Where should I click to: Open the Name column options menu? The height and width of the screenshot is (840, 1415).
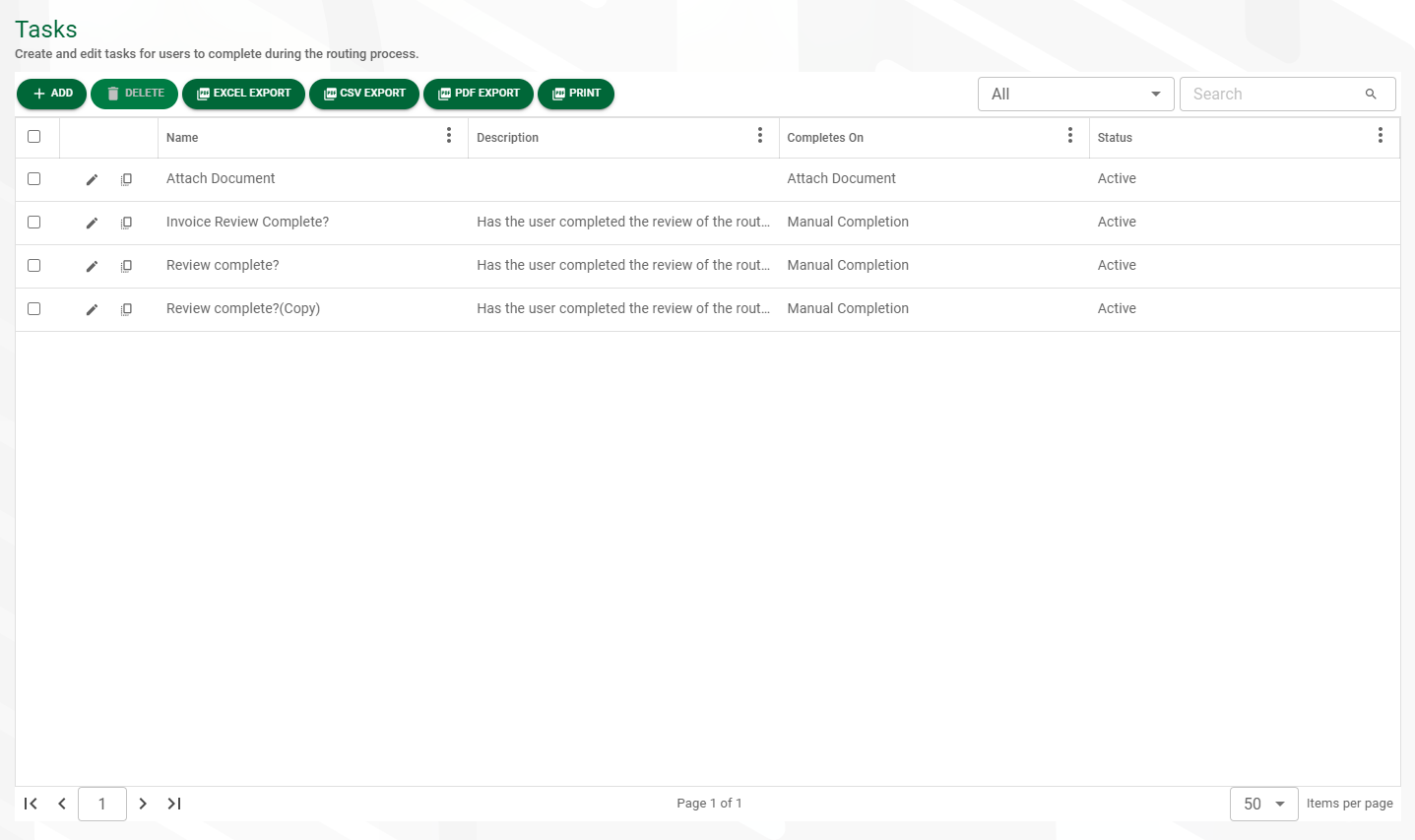tap(449, 136)
